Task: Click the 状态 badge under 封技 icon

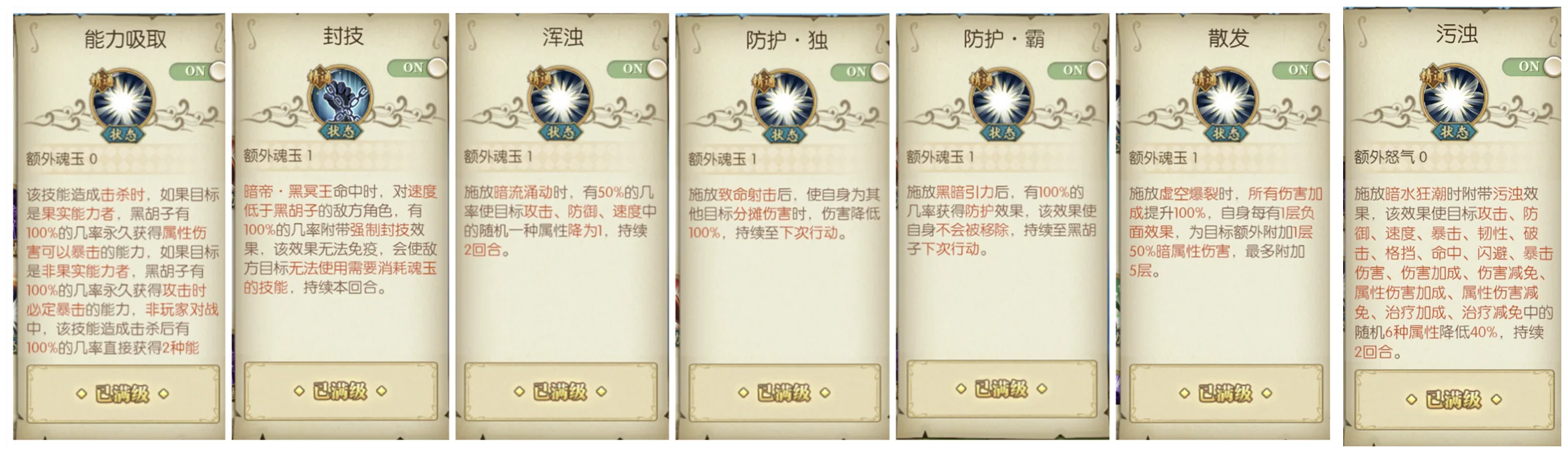Action: [x=341, y=131]
